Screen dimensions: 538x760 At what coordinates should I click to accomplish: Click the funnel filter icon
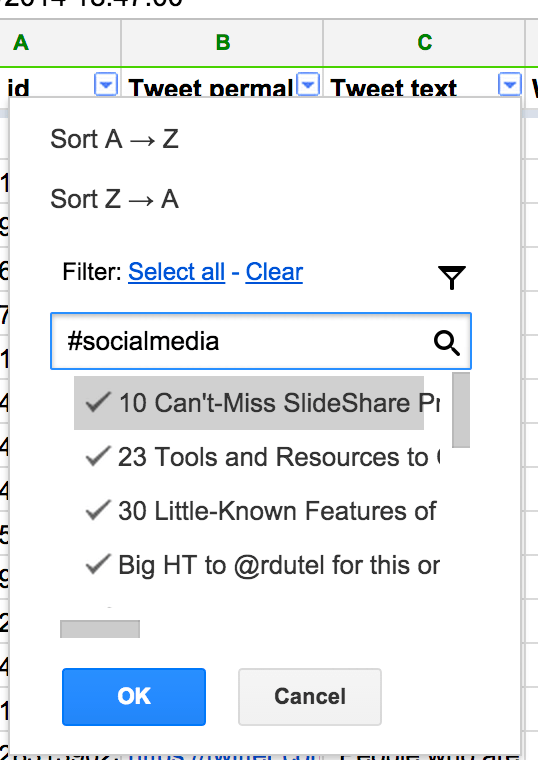tap(452, 277)
